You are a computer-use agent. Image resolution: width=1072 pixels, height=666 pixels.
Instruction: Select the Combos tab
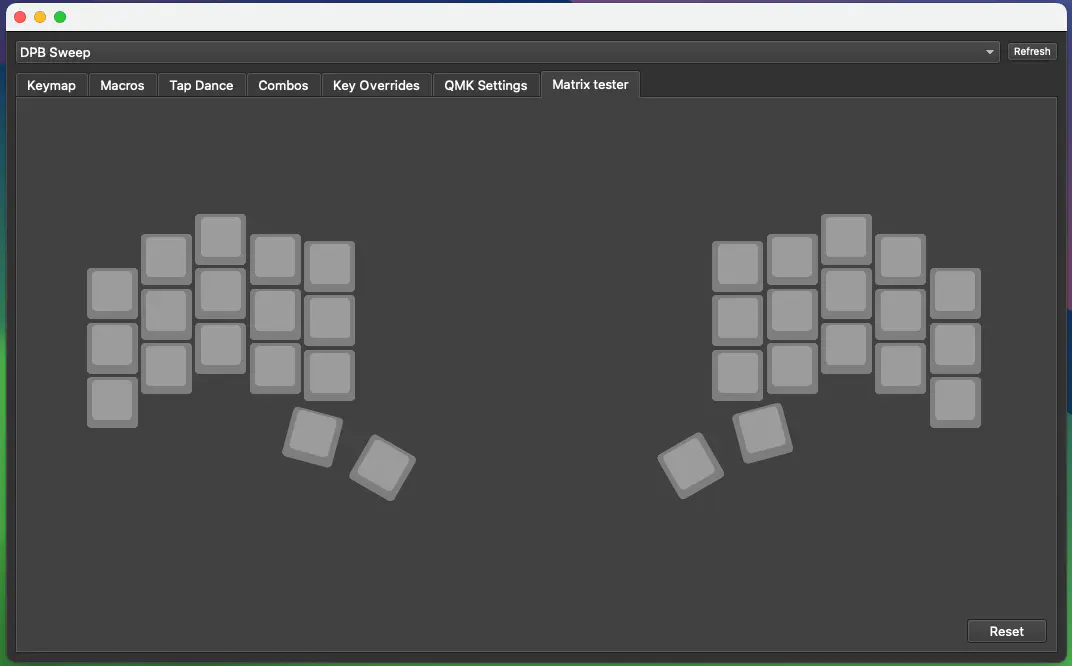coord(283,86)
